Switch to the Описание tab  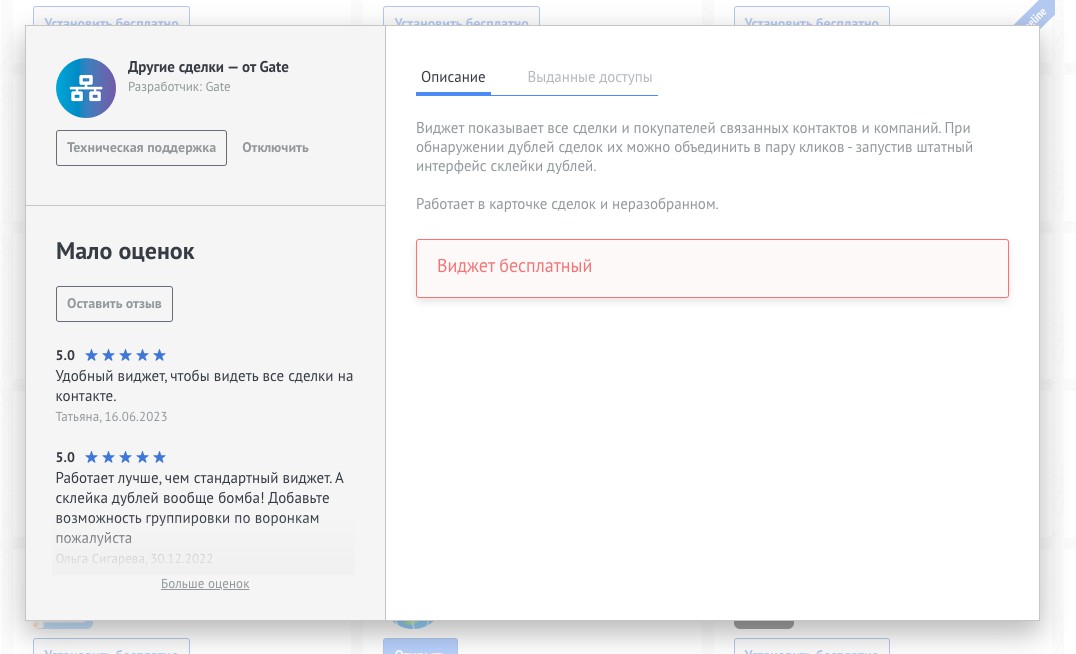tap(453, 77)
